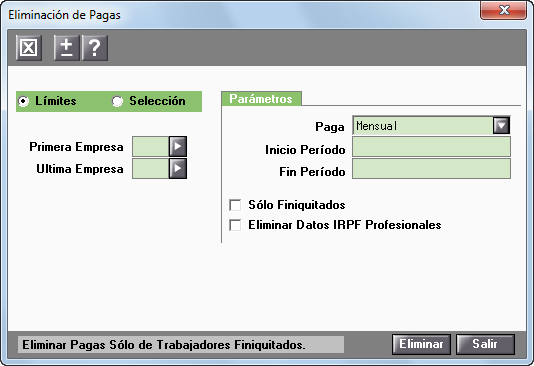The width and height of the screenshot is (534, 366).
Task: Click the Primera Empresa label
Action: 76,147
